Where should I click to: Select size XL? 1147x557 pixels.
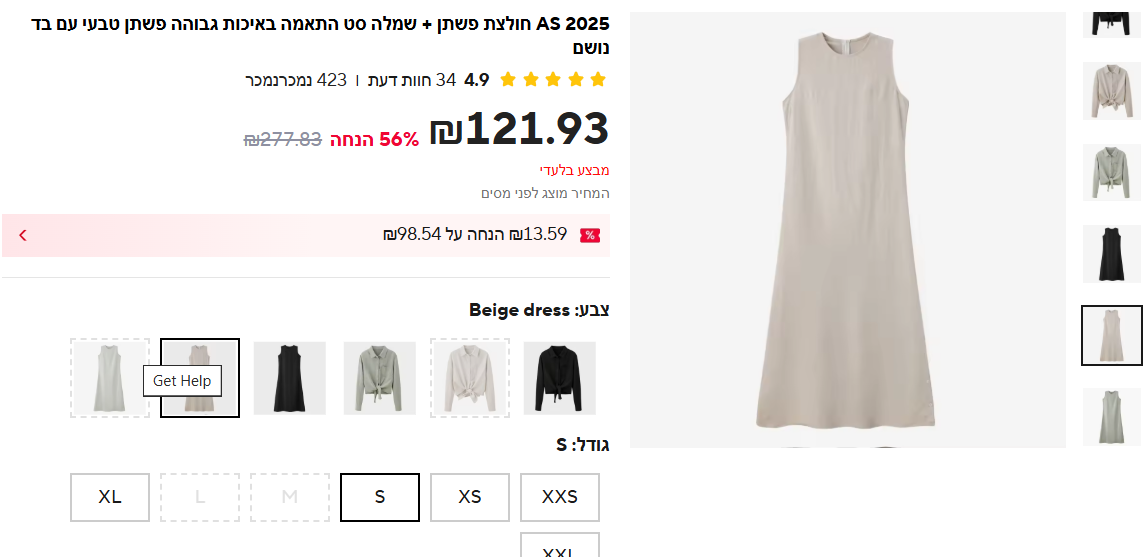pyautogui.click(x=110, y=497)
